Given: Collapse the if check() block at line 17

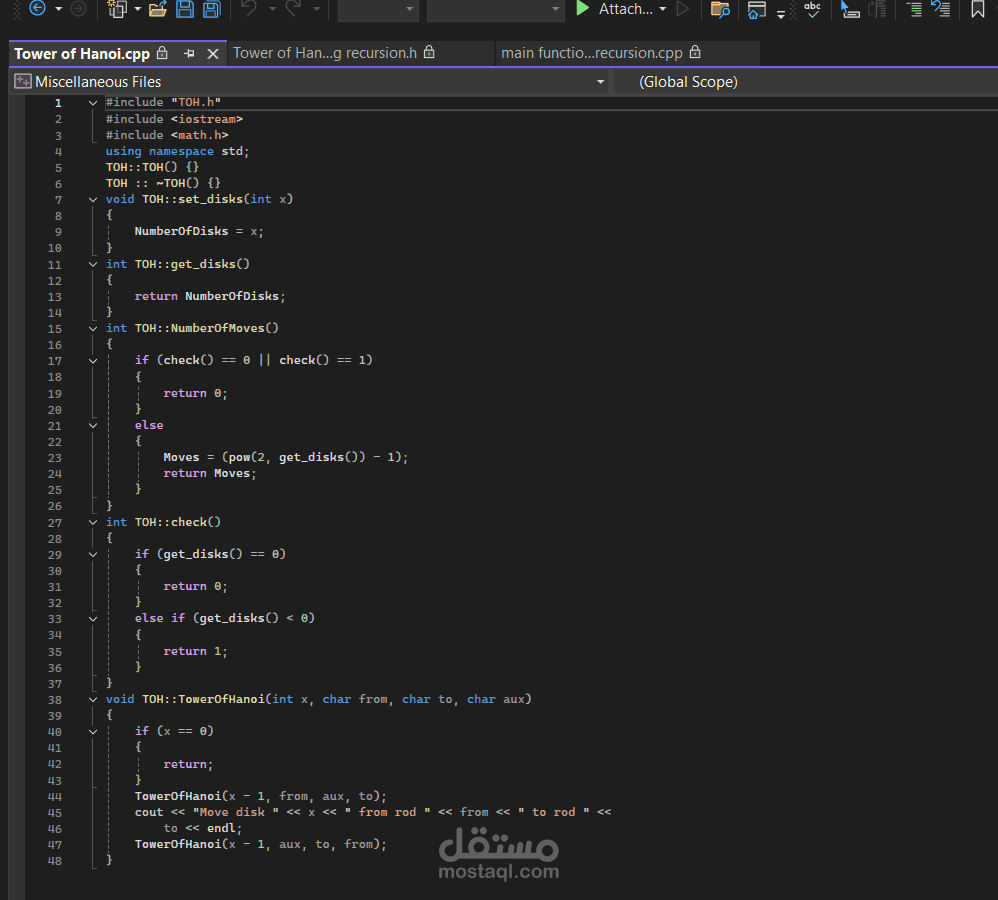Looking at the screenshot, I should 93,361.
